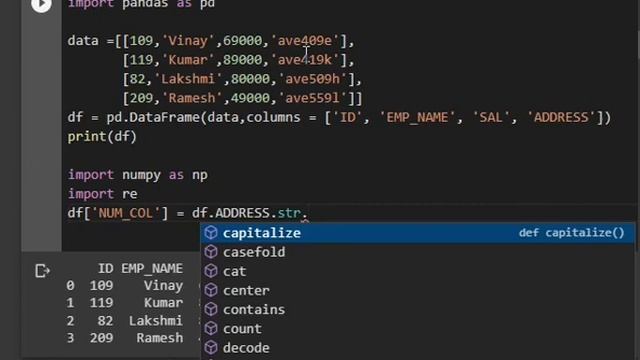Click the cube icon beside decode

[211, 348]
